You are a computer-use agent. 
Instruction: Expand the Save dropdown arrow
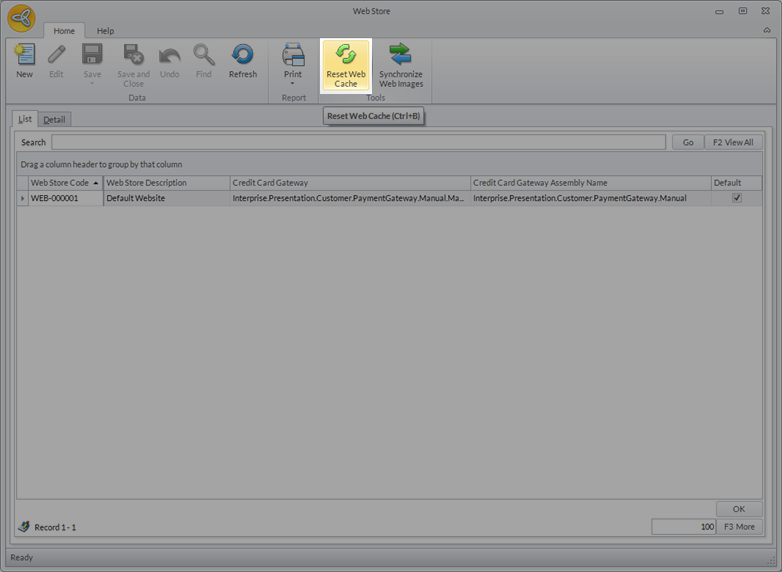(92, 84)
